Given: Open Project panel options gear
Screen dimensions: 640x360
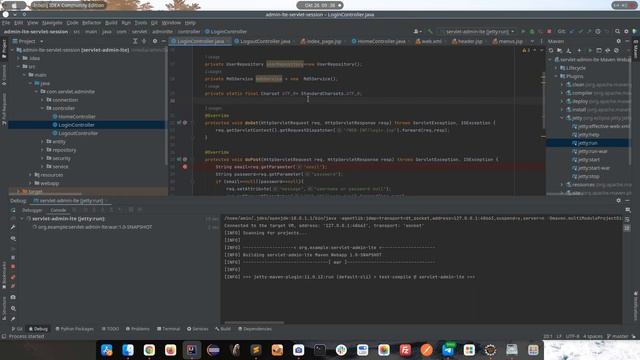Looking at the screenshot, I should click(155, 41).
